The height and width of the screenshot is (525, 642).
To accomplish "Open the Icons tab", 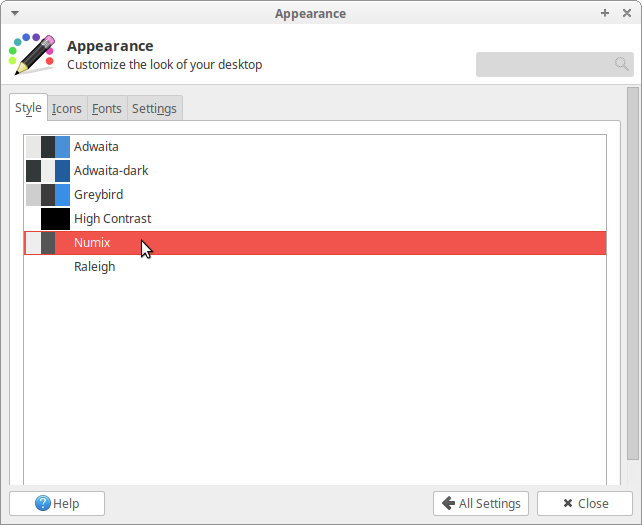I will coord(67,109).
